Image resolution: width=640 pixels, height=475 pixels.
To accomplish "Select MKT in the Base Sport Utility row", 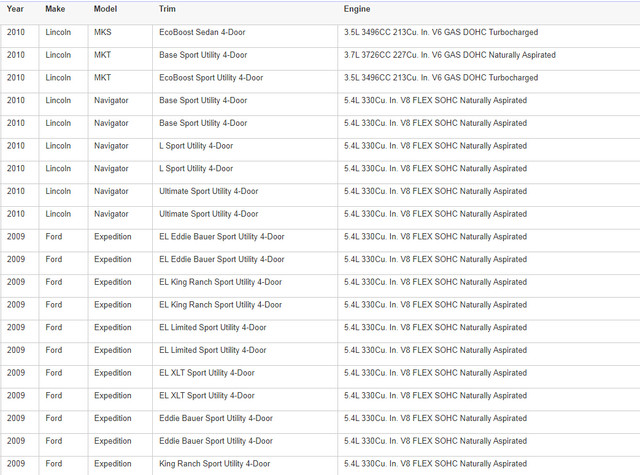I will [102, 55].
